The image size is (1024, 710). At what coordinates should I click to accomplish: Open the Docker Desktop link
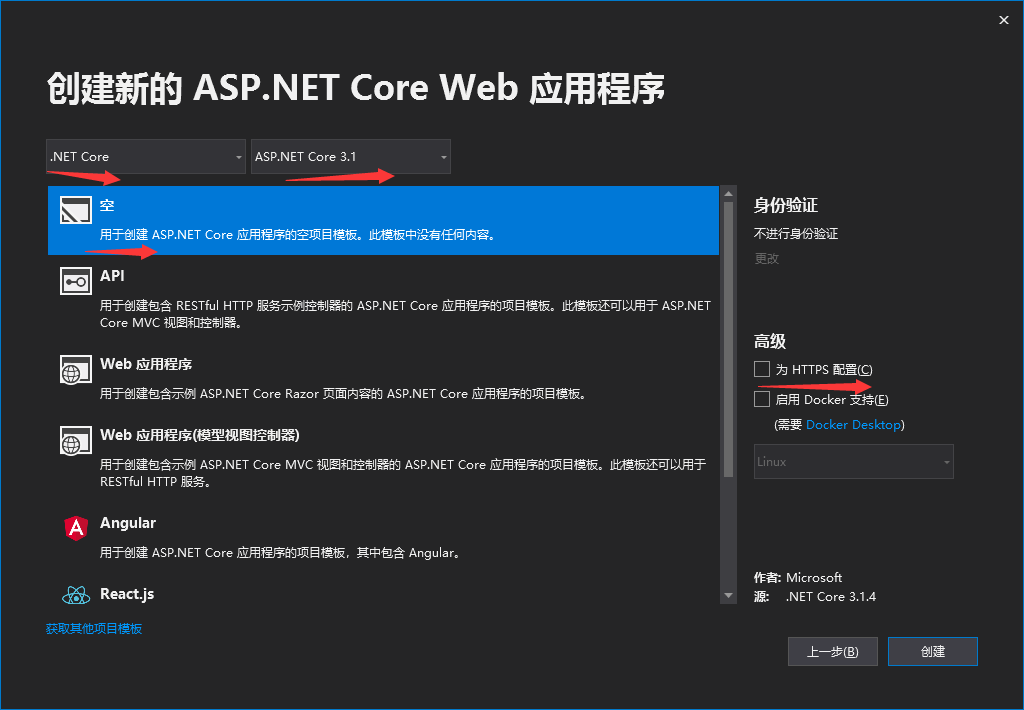pos(854,425)
